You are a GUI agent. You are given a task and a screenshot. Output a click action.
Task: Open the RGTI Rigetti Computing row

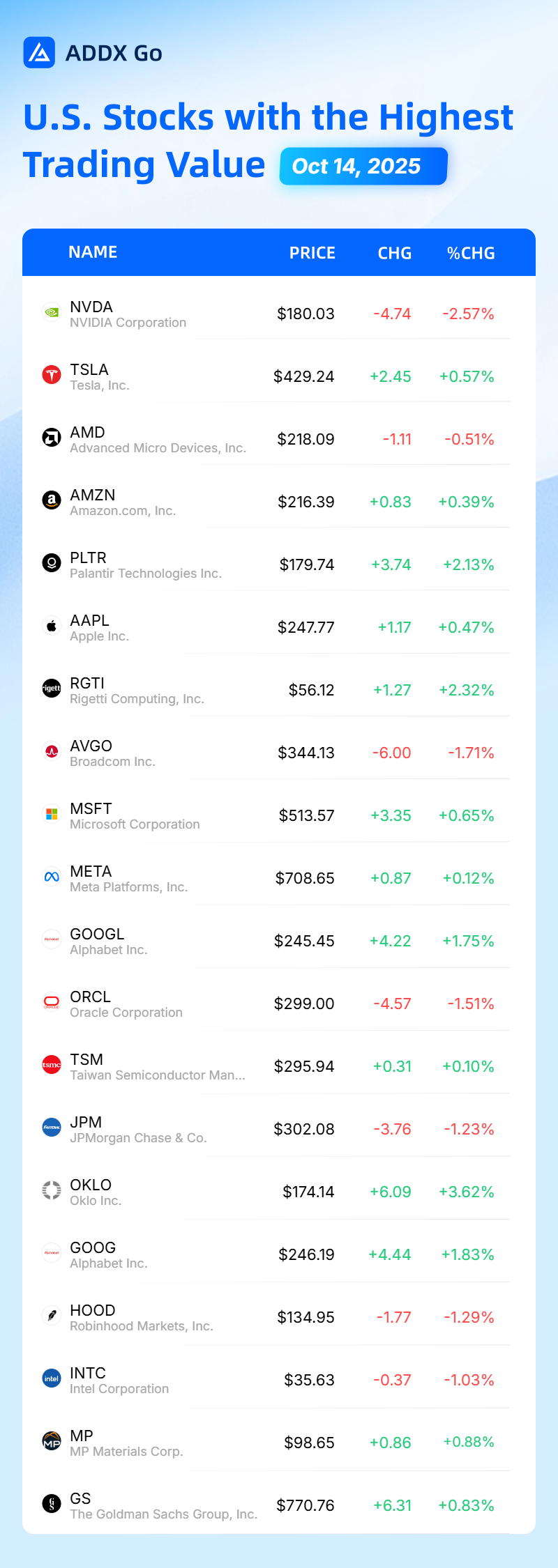279,690
